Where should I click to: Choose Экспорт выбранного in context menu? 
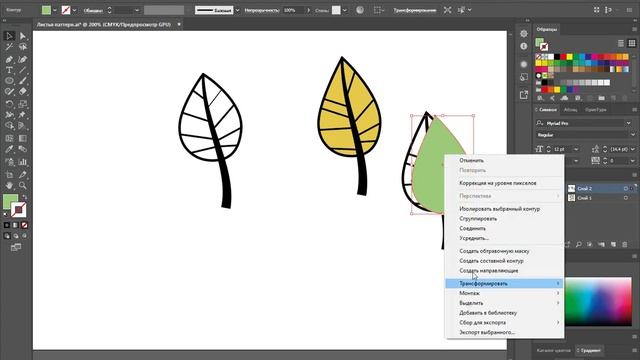click(487, 332)
